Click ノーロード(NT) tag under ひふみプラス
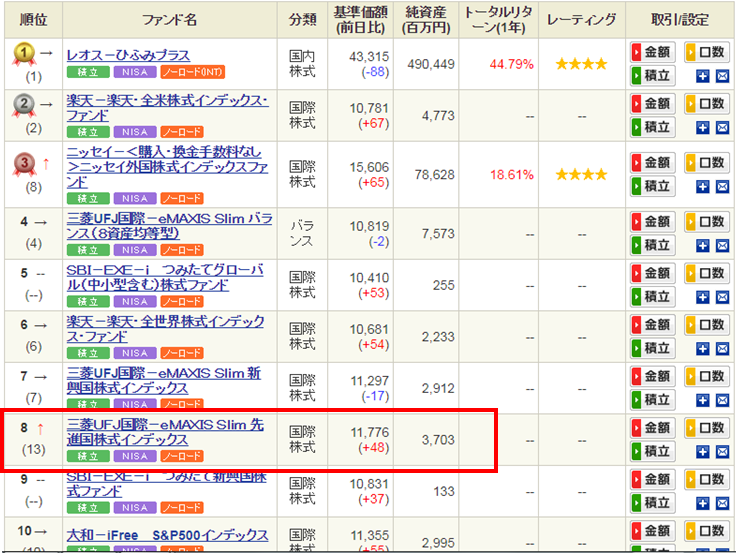 click(x=193, y=72)
